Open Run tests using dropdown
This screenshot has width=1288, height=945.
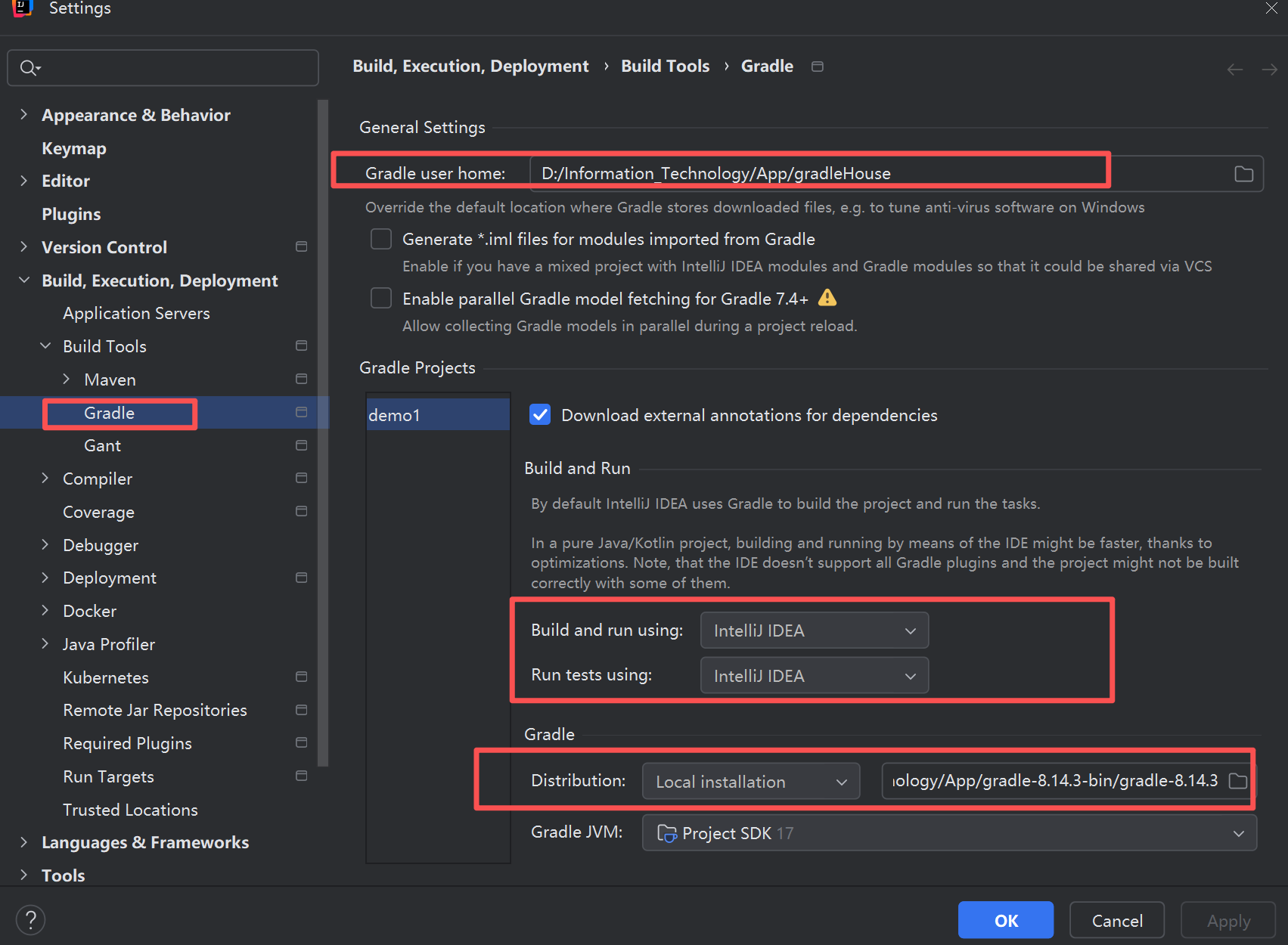[814, 676]
